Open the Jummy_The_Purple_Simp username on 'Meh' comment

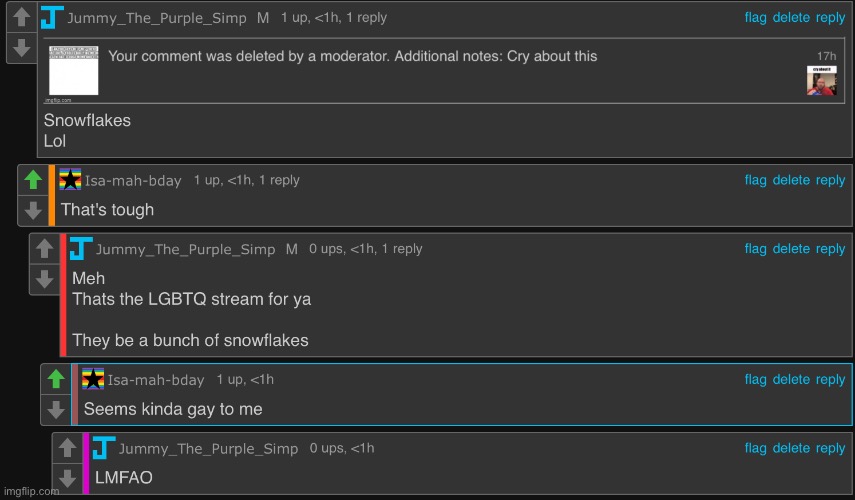click(x=185, y=249)
